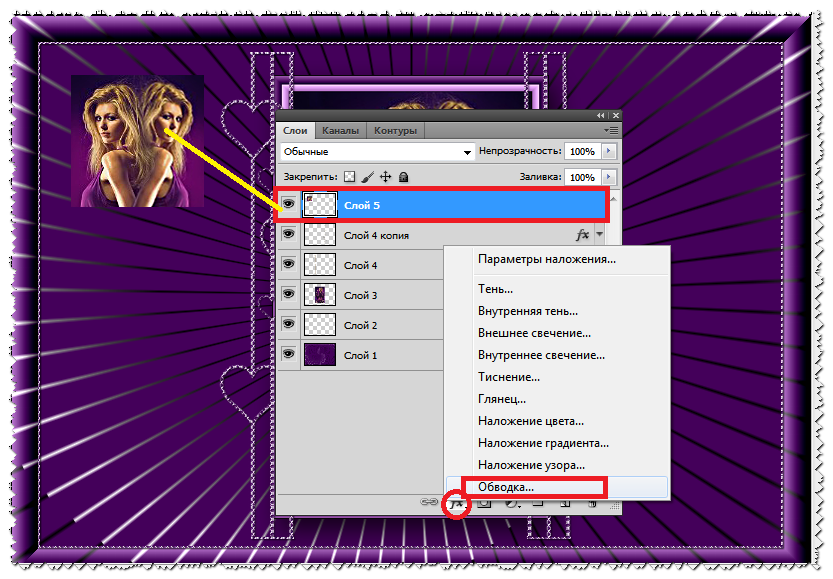
Task: Close the Layers panel with the X
Action: click(616, 115)
